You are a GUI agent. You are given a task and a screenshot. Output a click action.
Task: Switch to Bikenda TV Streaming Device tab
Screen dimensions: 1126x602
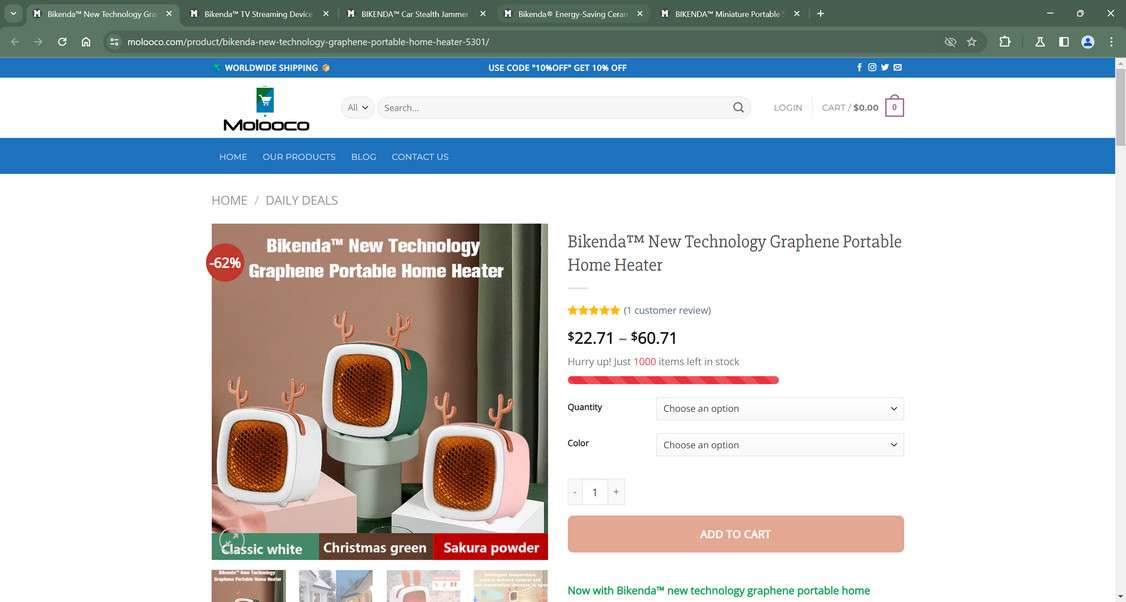click(259, 14)
